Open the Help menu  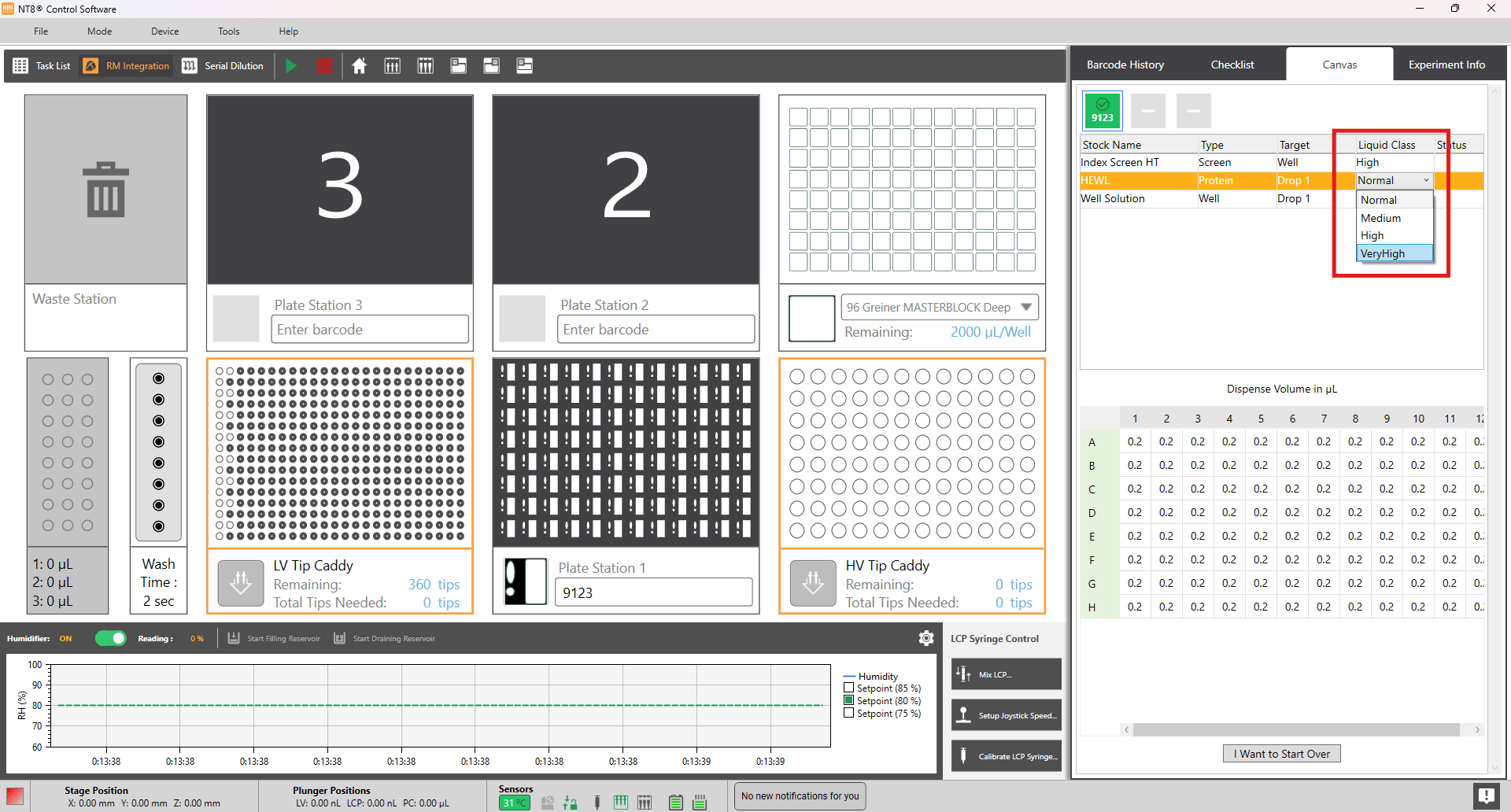[x=288, y=31]
